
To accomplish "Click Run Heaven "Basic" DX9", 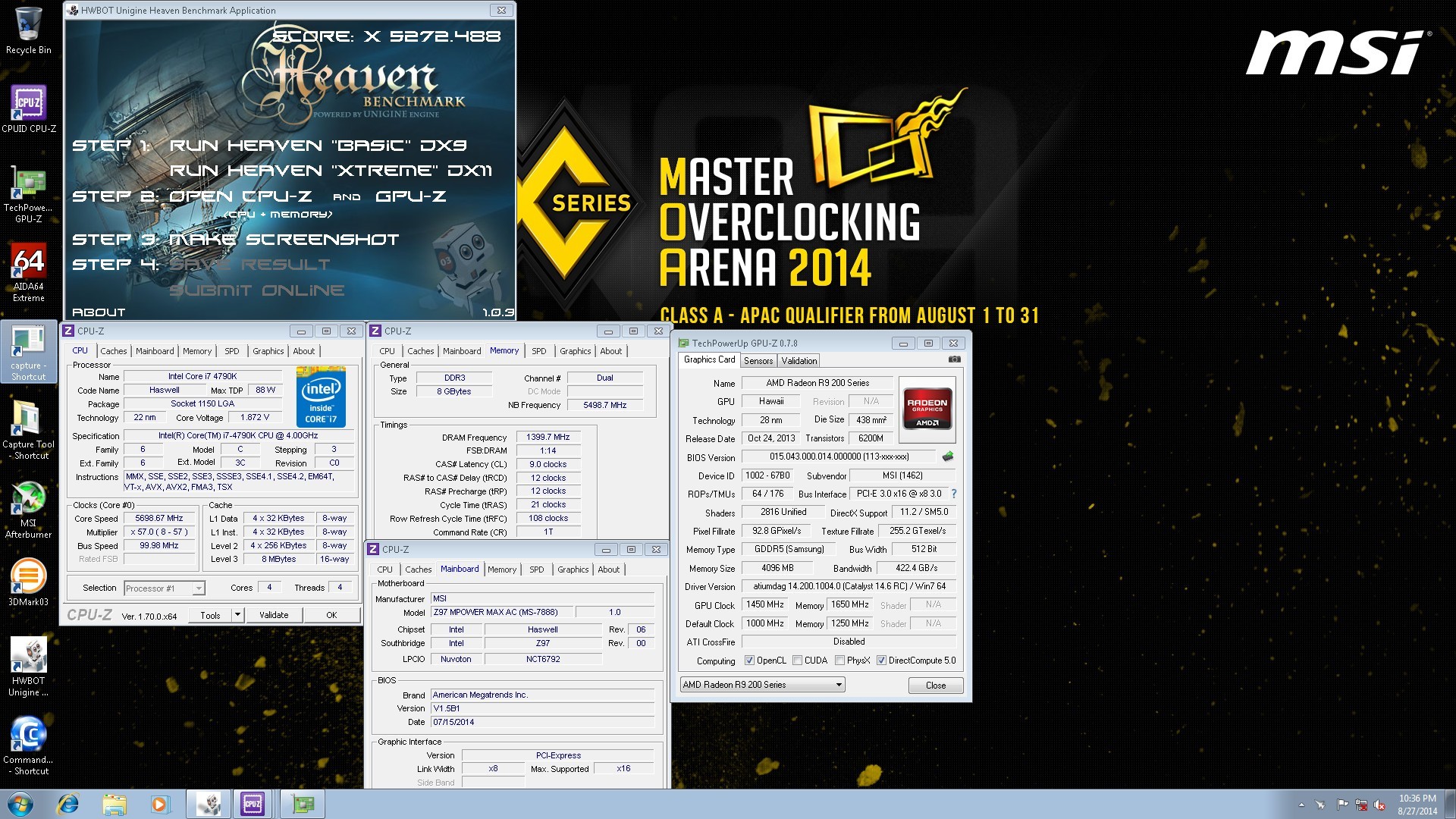I will 318,146.
